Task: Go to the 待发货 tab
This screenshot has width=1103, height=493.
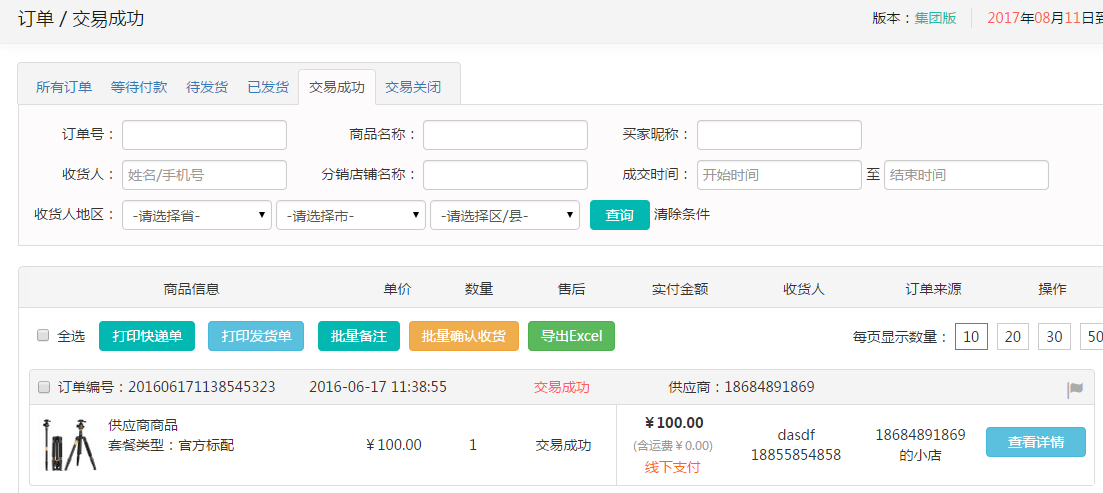Action: (x=207, y=87)
